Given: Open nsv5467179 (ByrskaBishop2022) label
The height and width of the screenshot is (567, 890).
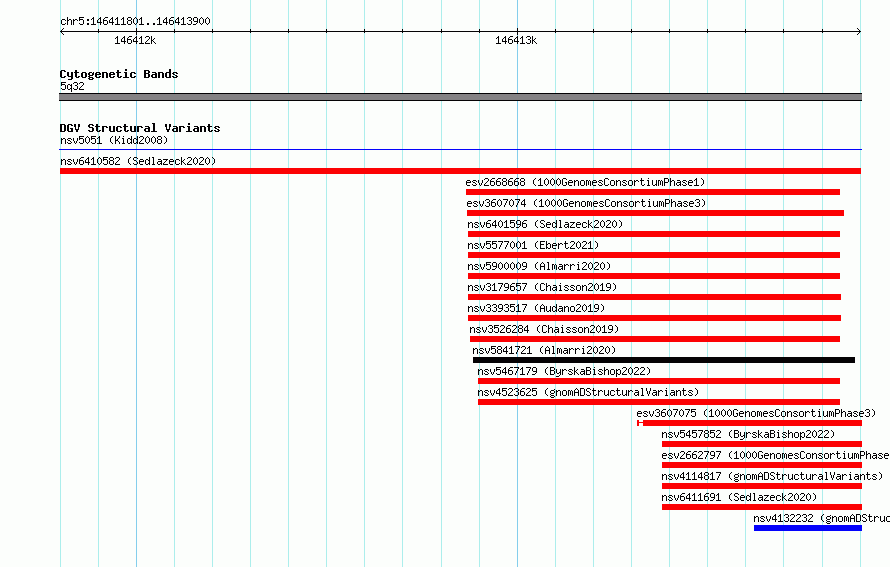Looking at the screenshot, I should pyautogui.click(x=564, y=371).
